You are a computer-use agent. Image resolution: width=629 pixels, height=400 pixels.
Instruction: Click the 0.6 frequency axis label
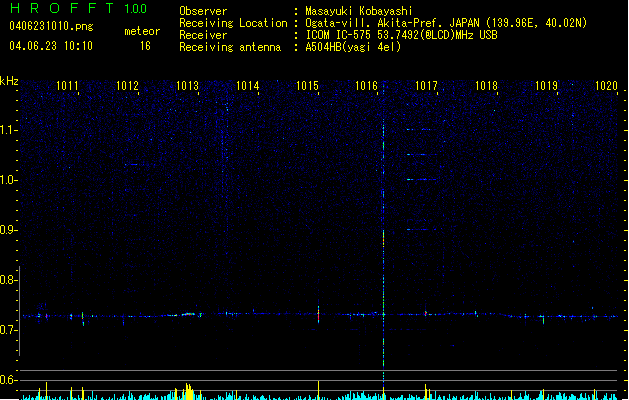[7, 380]
